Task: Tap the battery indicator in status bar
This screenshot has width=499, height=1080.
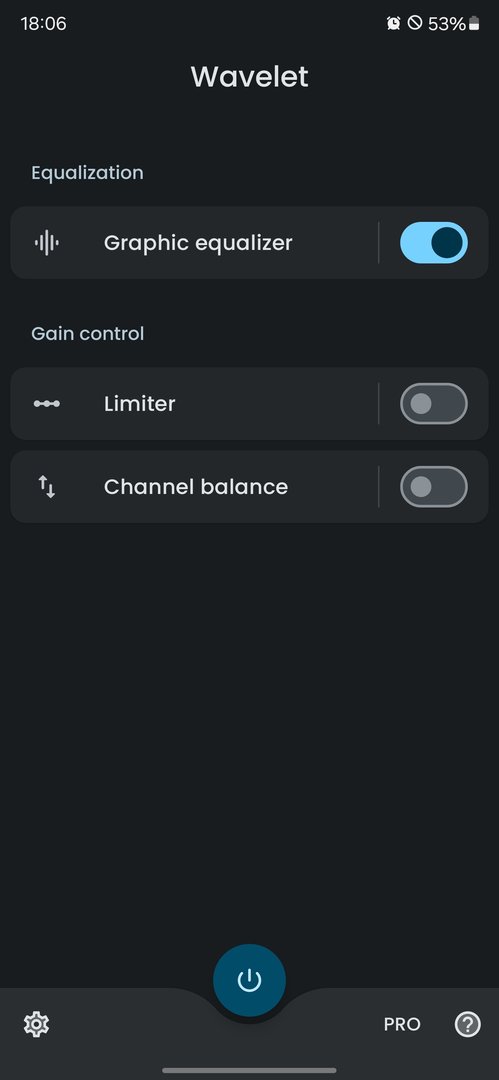Action: [x=473, y=23]
